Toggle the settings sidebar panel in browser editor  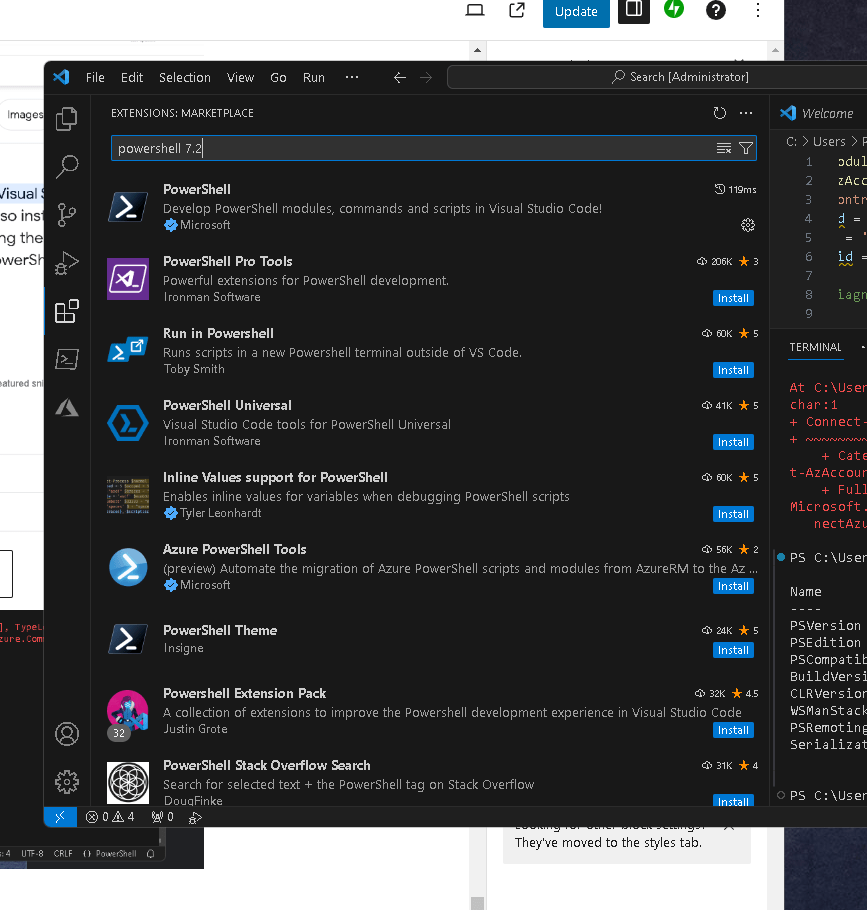pyautogui.click(x=634, y=10)
